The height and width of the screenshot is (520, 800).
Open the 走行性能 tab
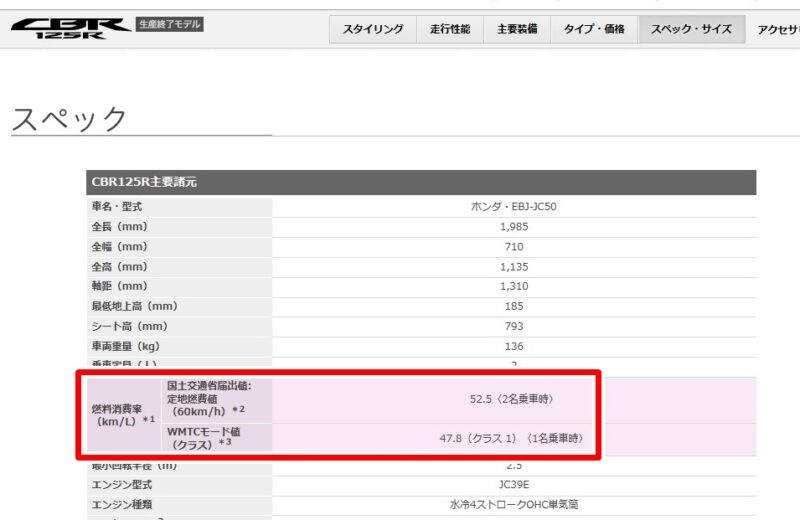pos(450,29)
